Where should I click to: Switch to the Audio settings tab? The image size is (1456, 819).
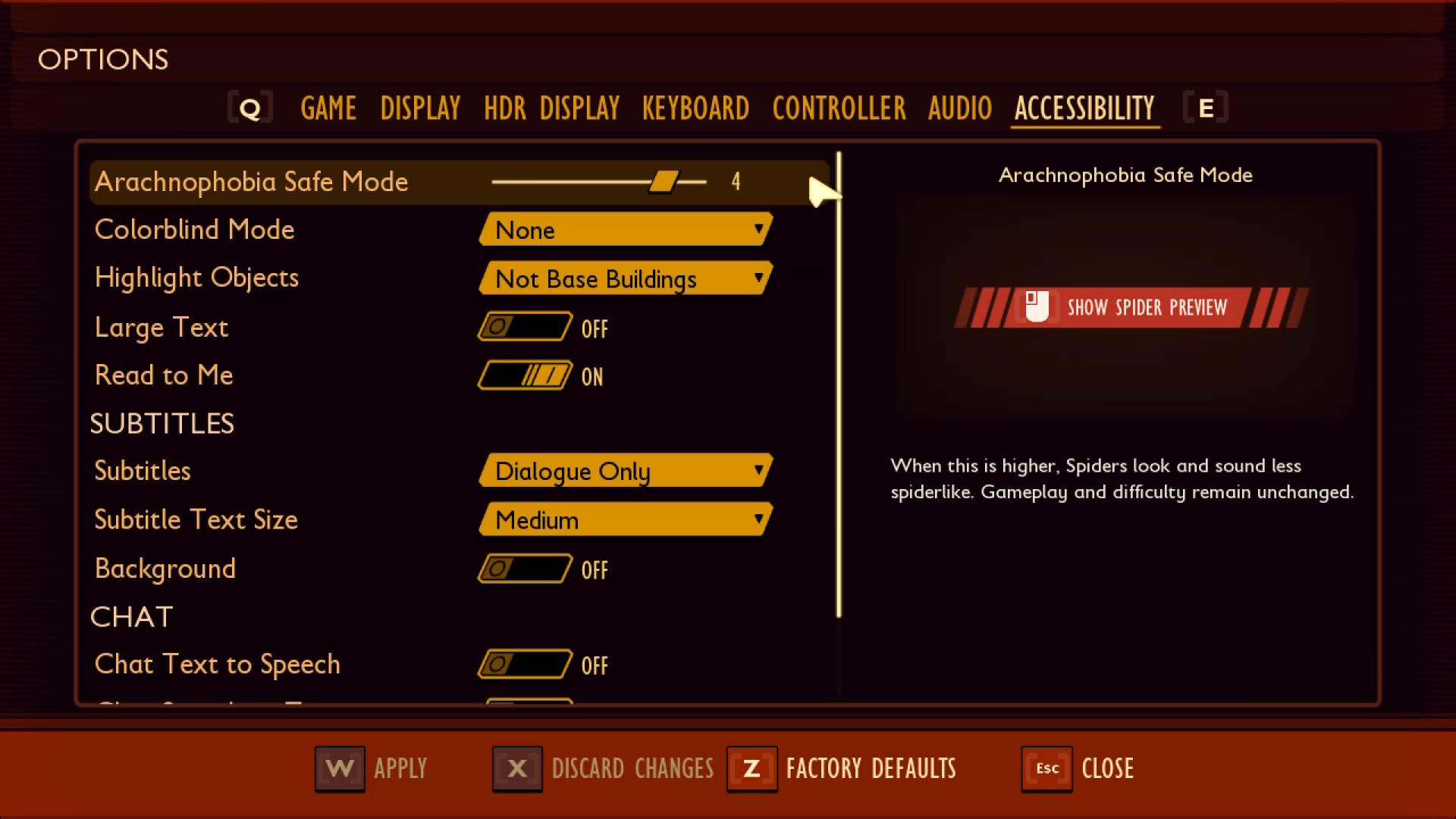coord(958,107)
